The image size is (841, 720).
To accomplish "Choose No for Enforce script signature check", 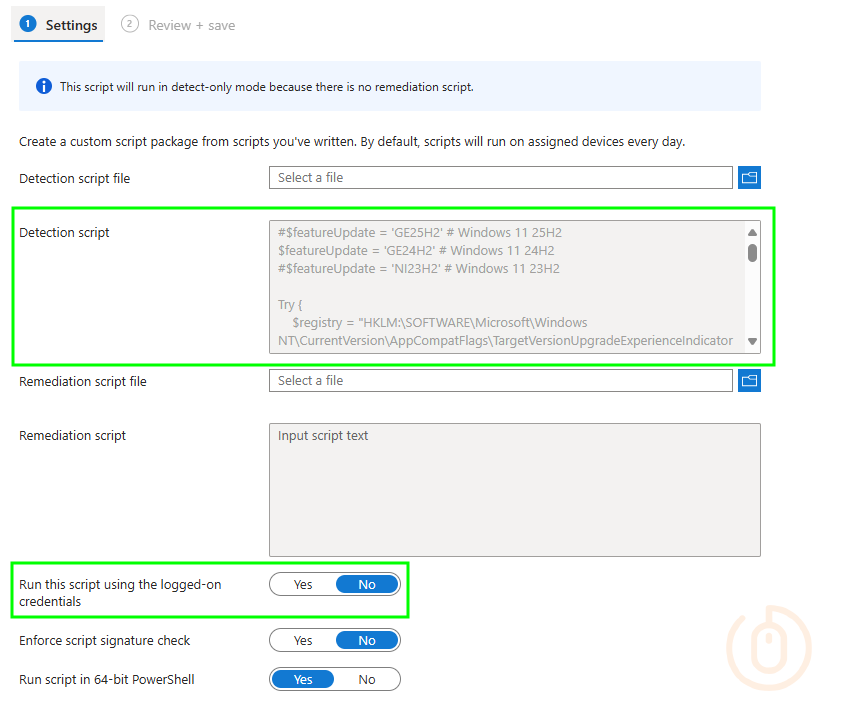I will 366,641.
